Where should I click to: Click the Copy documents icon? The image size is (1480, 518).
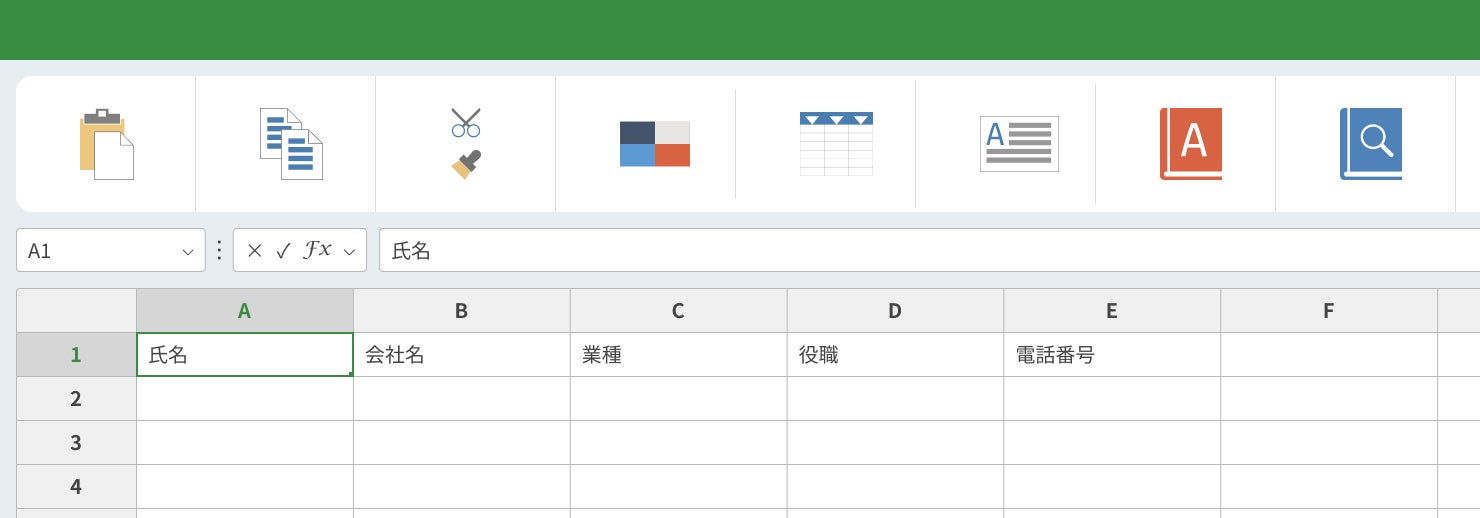pyautogui.click(x=291, y=144)
